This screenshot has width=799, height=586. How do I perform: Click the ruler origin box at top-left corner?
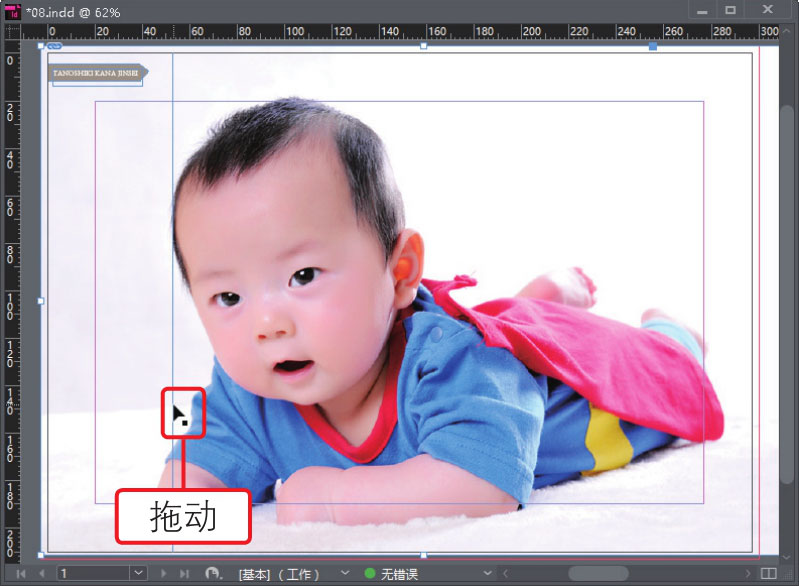point(13,31)
